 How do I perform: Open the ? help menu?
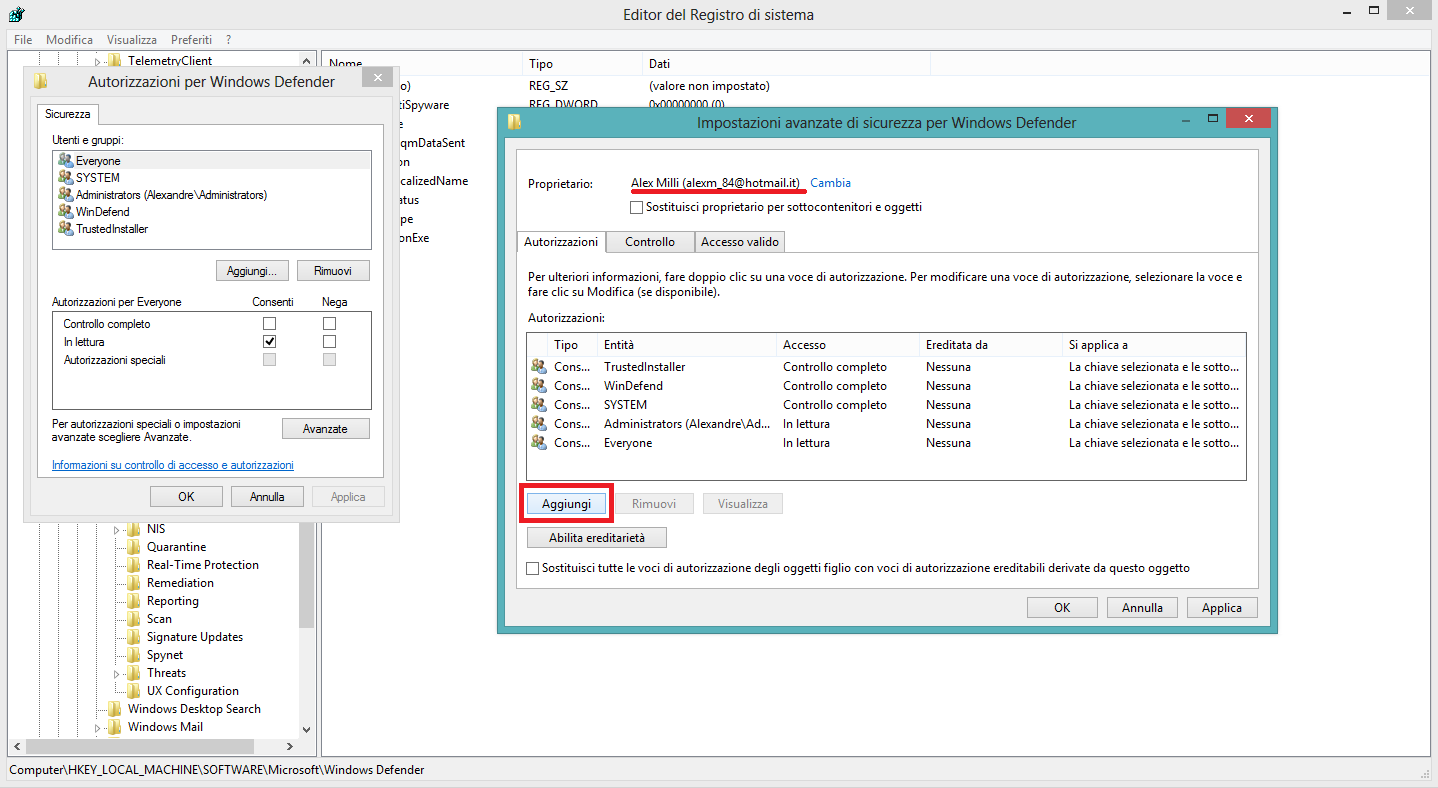[228, 40]
